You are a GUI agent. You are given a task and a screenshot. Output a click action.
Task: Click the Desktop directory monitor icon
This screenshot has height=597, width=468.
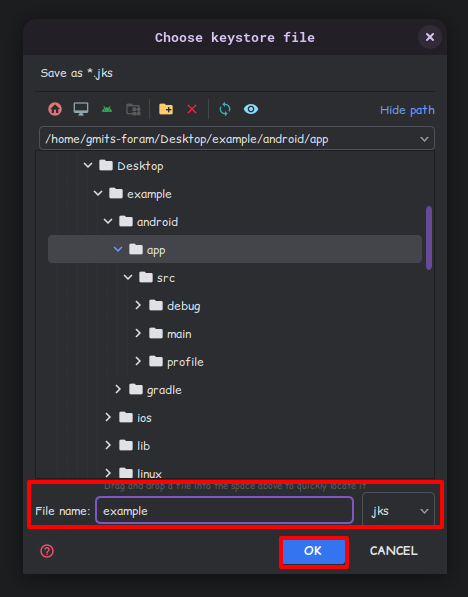[81, 109]
